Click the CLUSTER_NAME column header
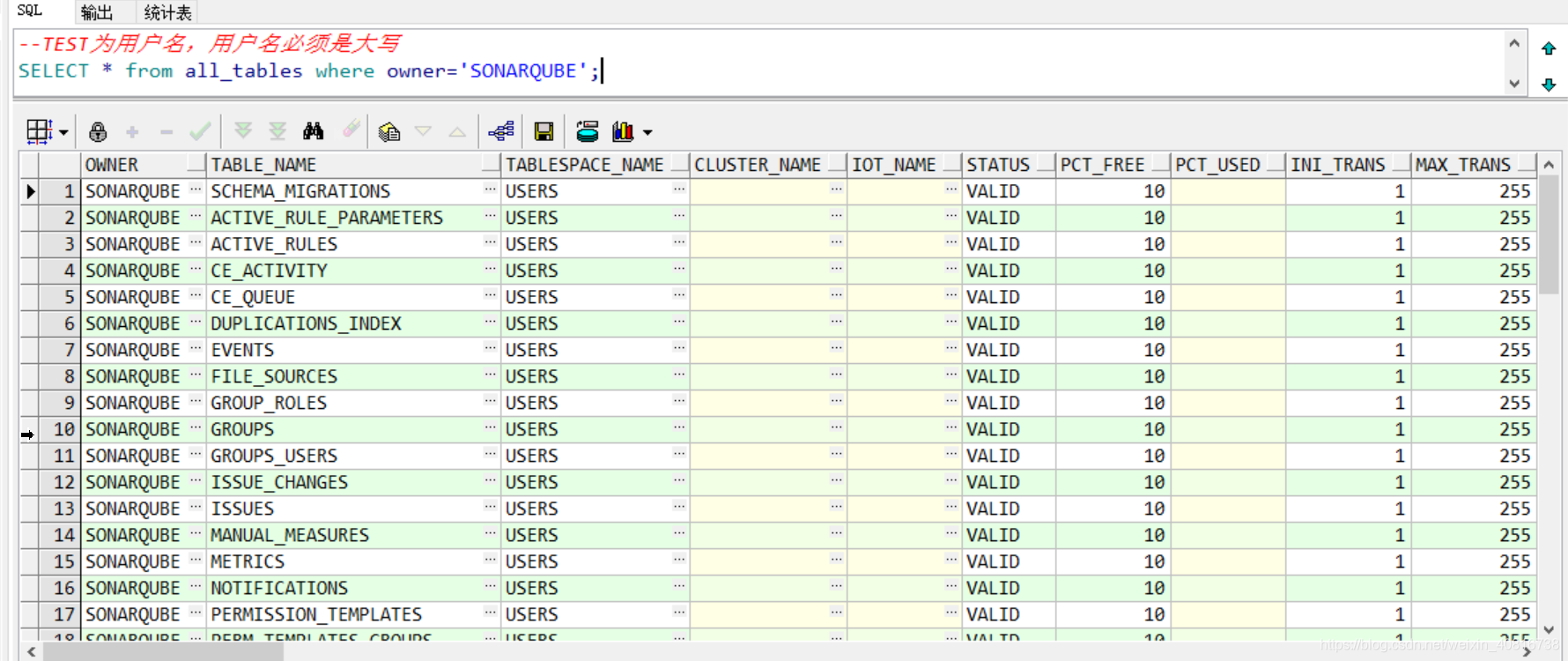 [769, 165]
